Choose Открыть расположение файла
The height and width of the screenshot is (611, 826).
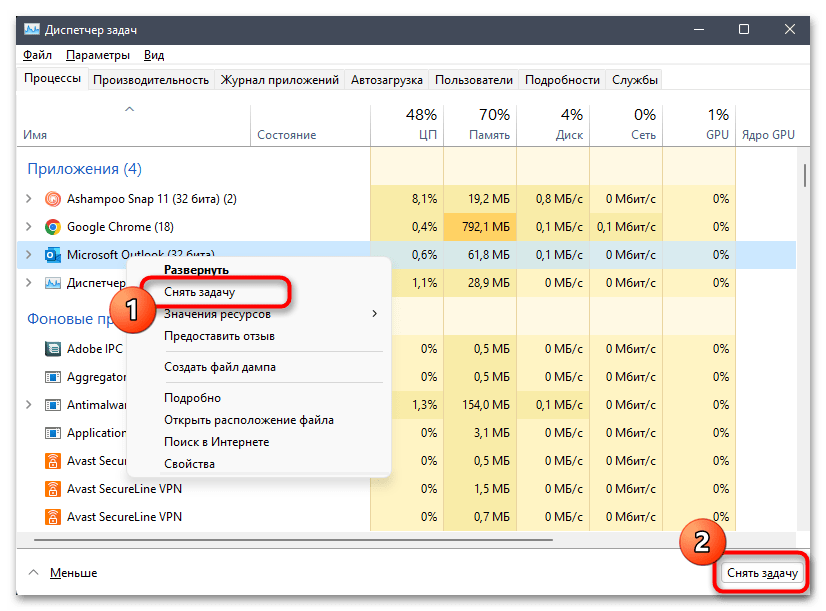pos(249,420)
